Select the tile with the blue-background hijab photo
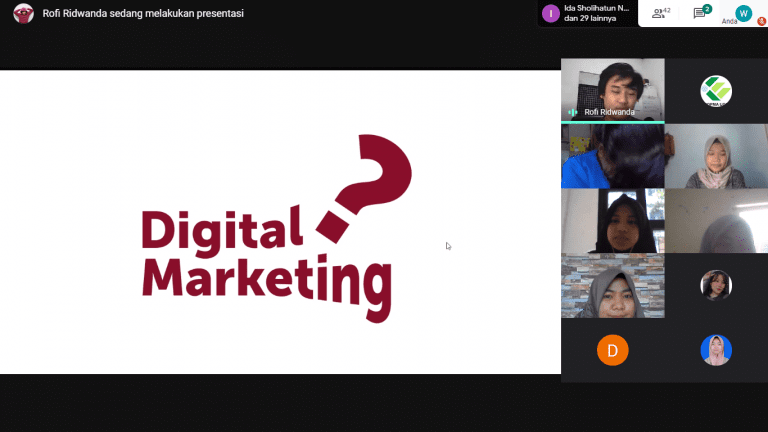The width and height of the screenshot is (768, 432). (x=716, y=350)
